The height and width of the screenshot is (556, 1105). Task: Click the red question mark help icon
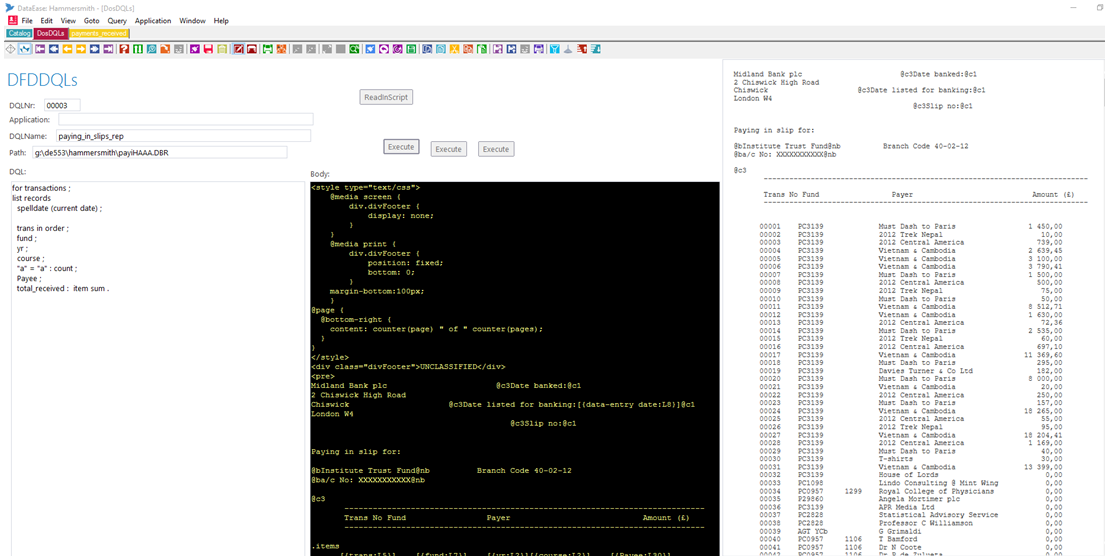(124, 49)
